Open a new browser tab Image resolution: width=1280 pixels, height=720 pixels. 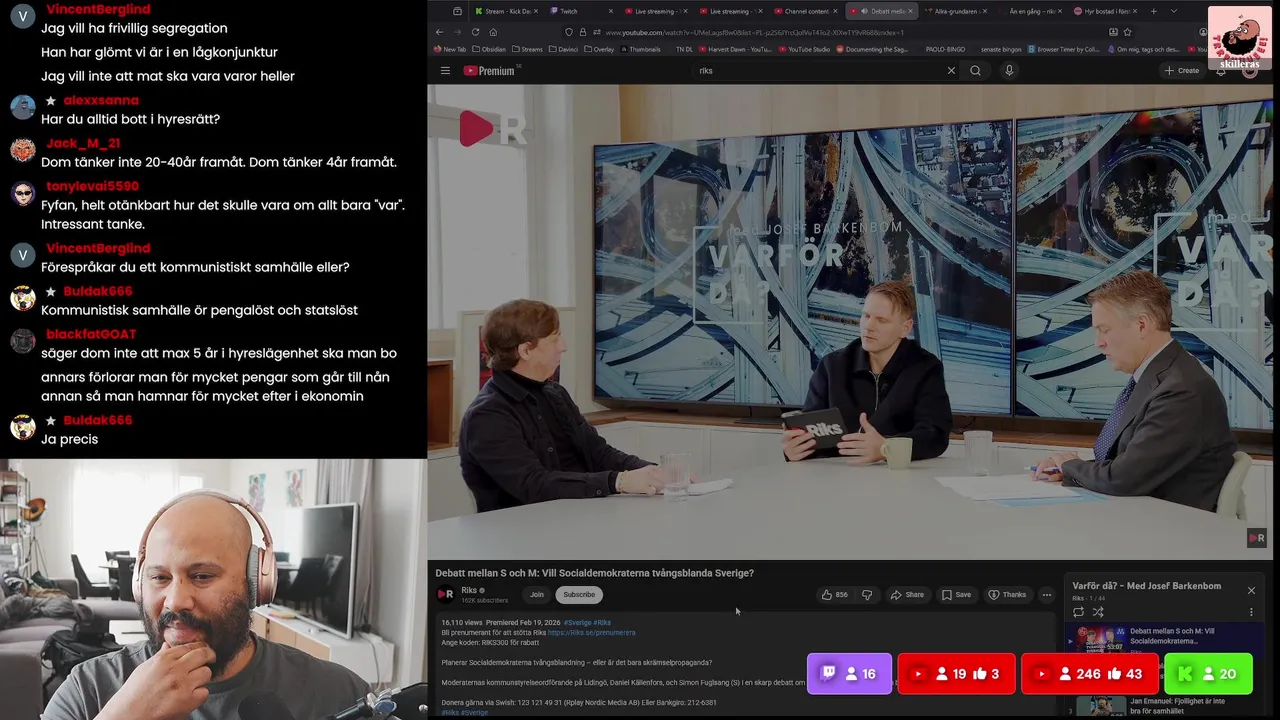point(1153,11)
